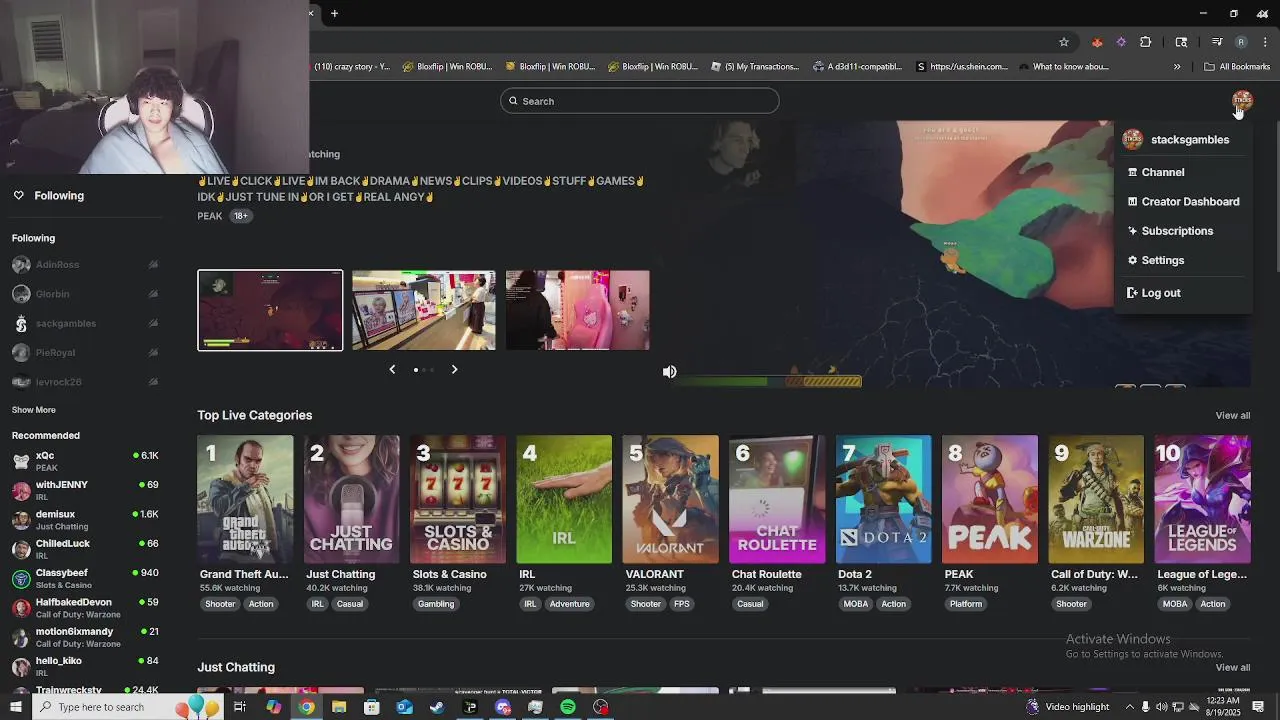Open Discord from the taskbar
Image resolution: width=1280 pixels, height=720 pixels.
(x=503, y=707)
